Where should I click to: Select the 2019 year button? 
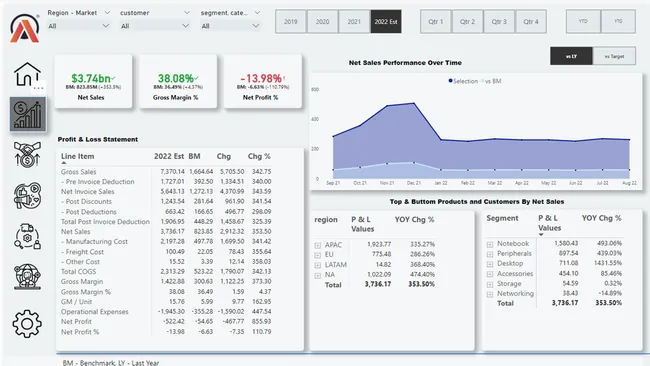[291, 22]
